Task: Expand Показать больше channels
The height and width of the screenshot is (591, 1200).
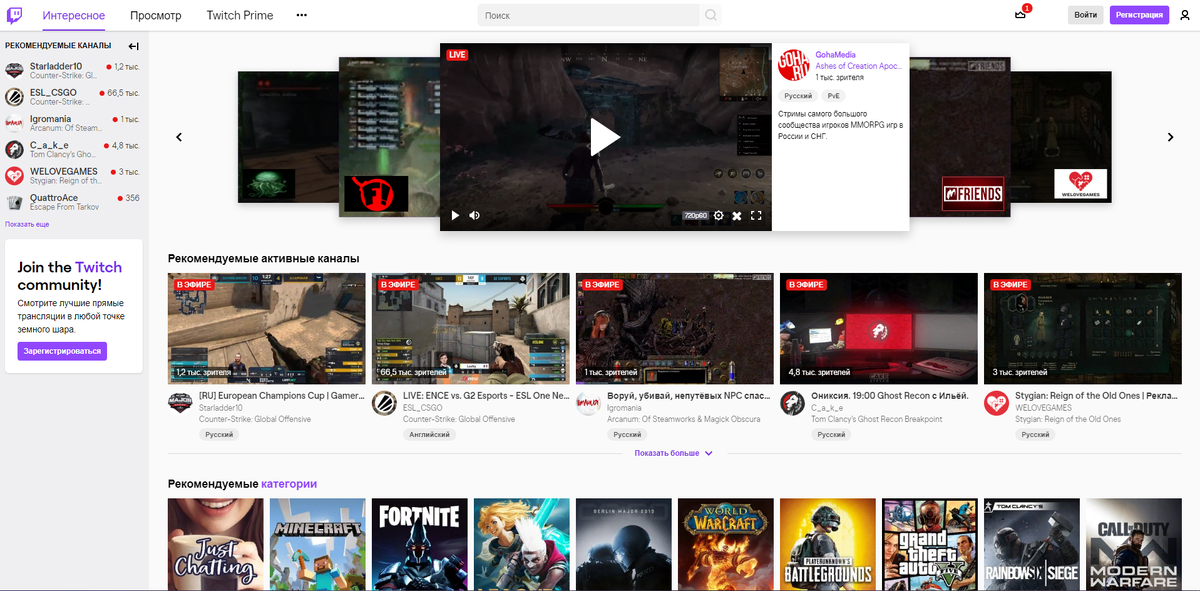Action: click(x=673, y=453)
